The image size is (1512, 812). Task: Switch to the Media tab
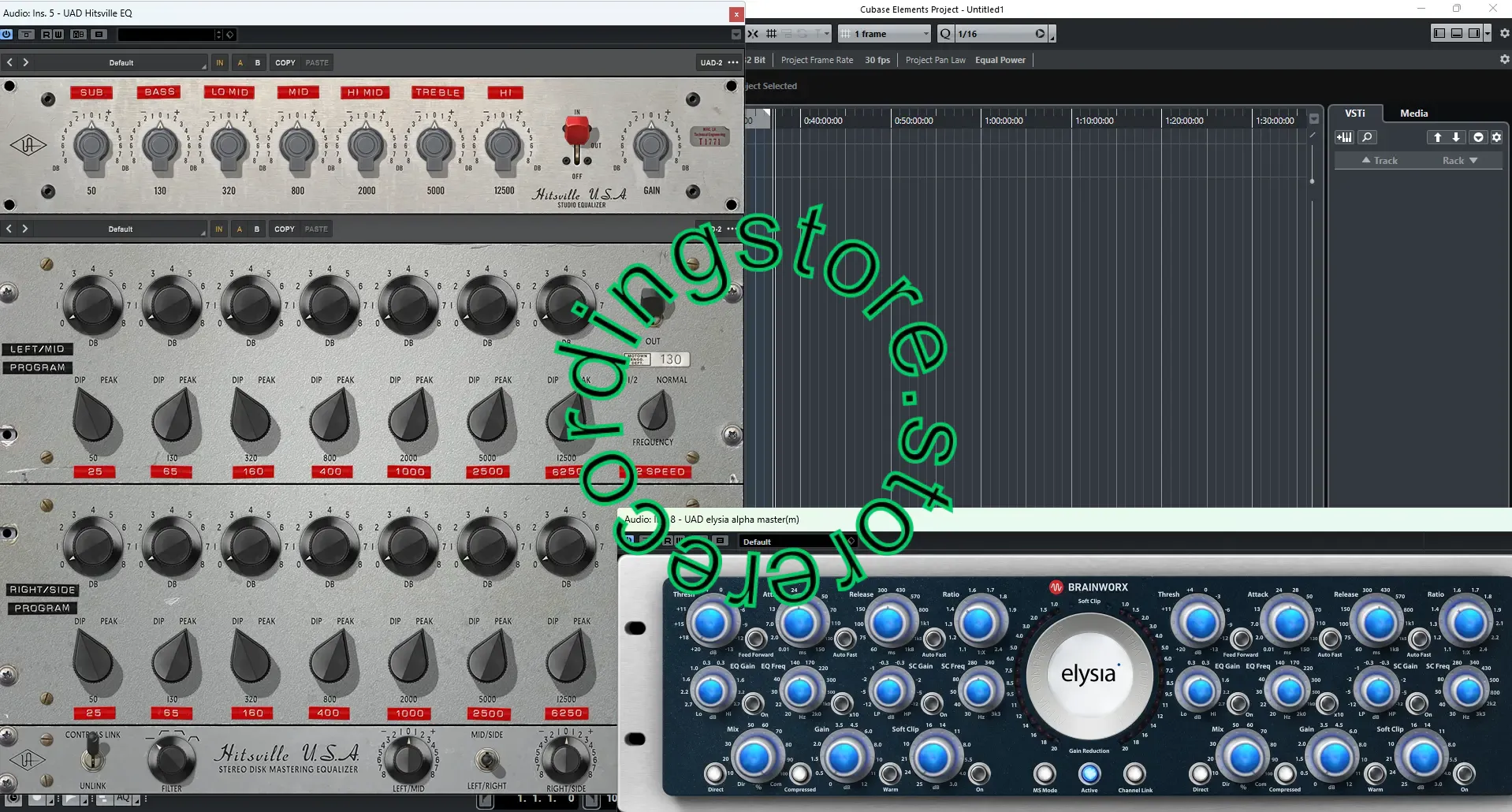(x=1413, y=113)
